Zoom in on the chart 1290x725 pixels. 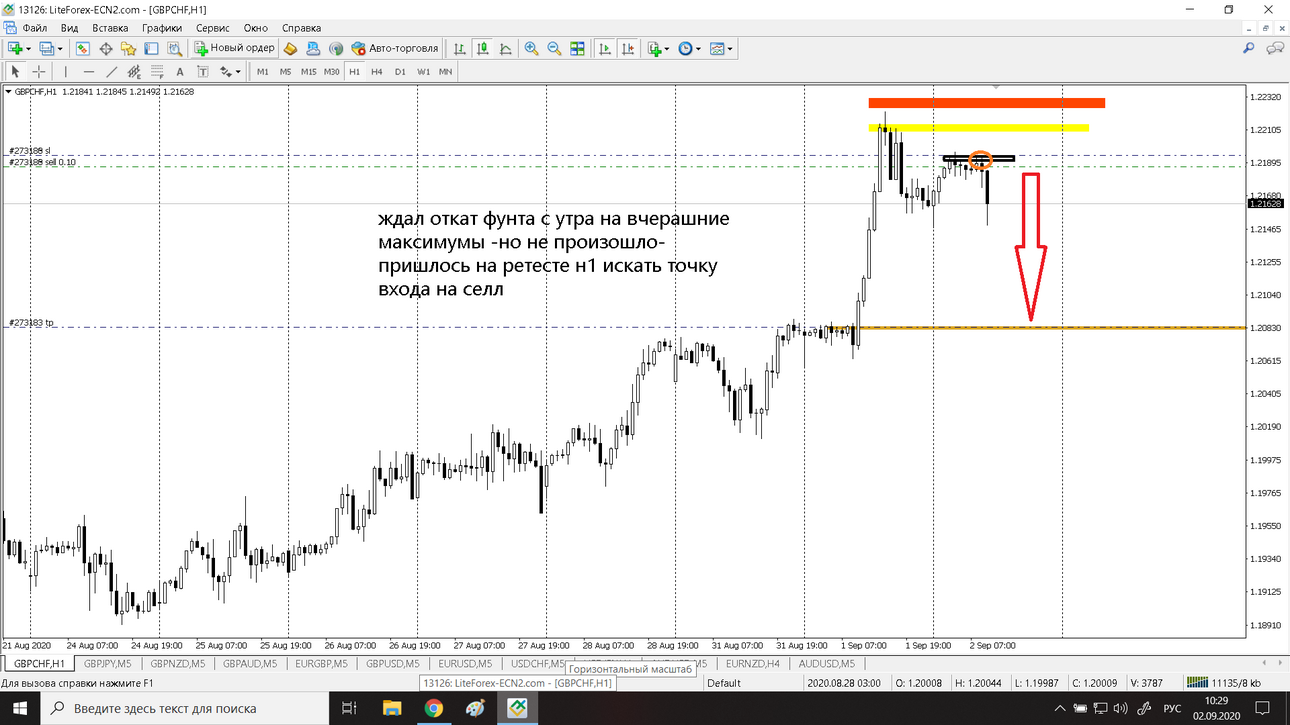531,48
